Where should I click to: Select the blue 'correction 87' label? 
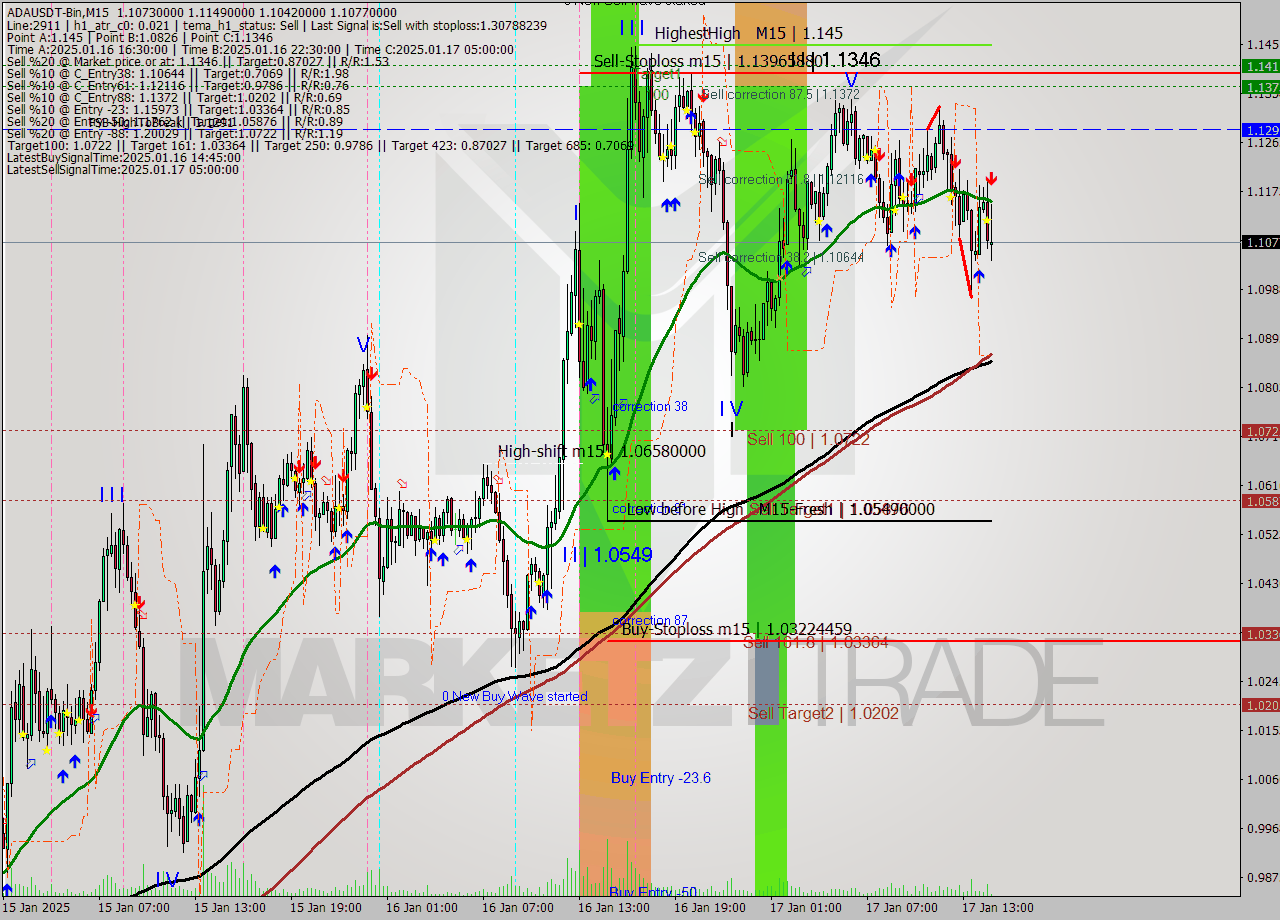point(650,620)
